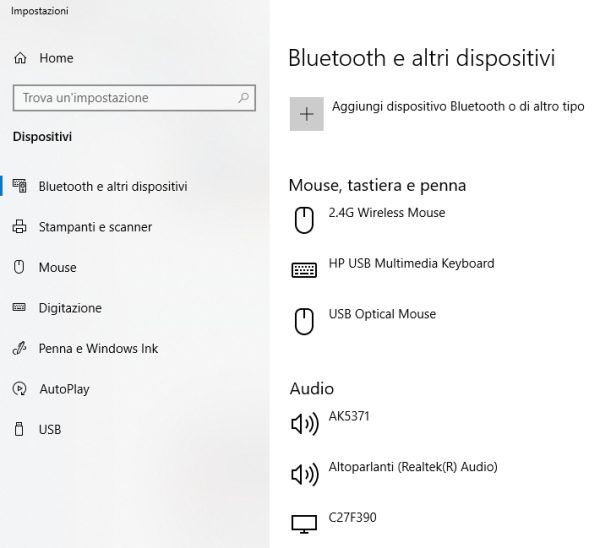Click the AK5371 speaker icon
This screenshot has height=548, width=600.
[x=305, y=424]
